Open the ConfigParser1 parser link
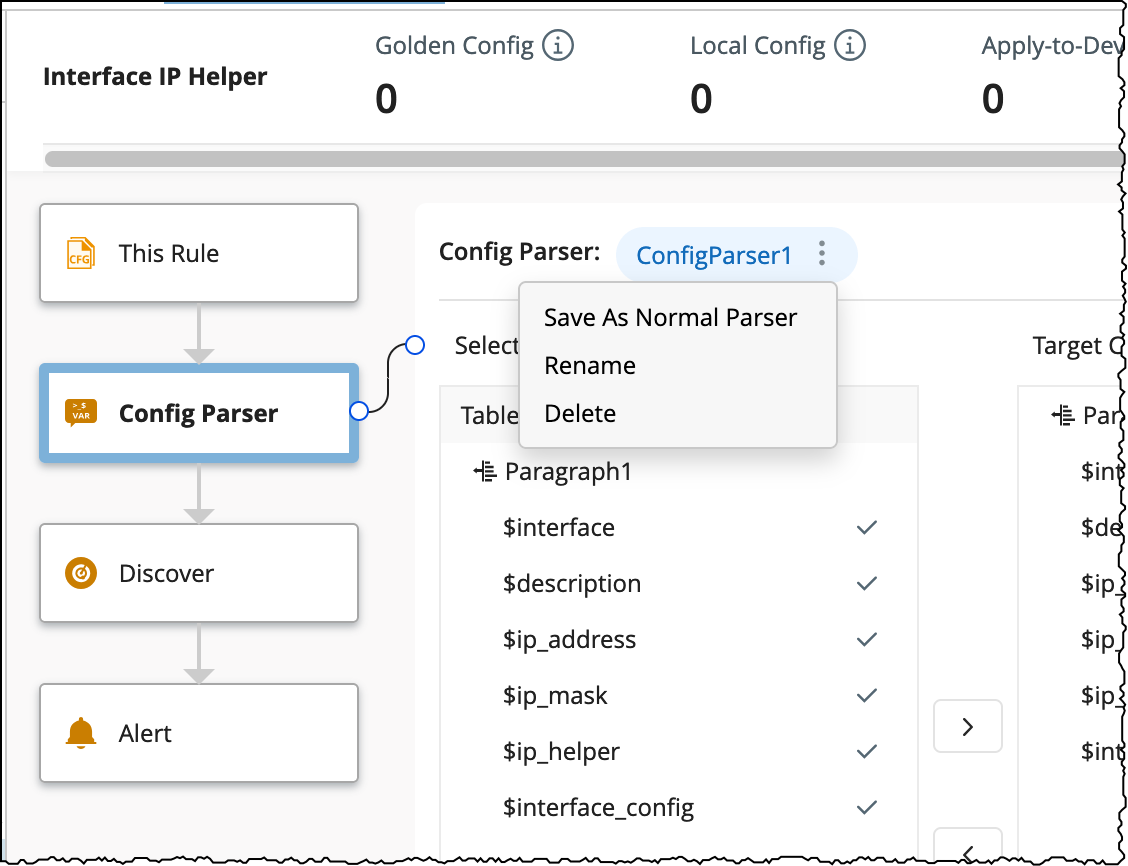Image resolution: width=1128 pixels, height=866 pixels. click(x=714, y=255)
